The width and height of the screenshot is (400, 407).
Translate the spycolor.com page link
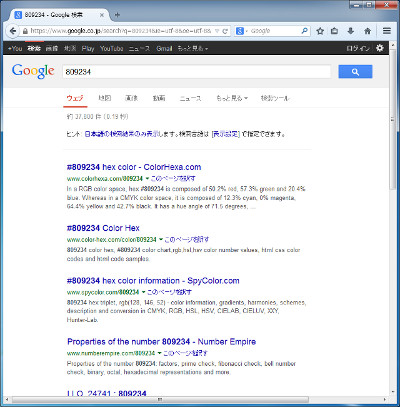click(169, 292)
